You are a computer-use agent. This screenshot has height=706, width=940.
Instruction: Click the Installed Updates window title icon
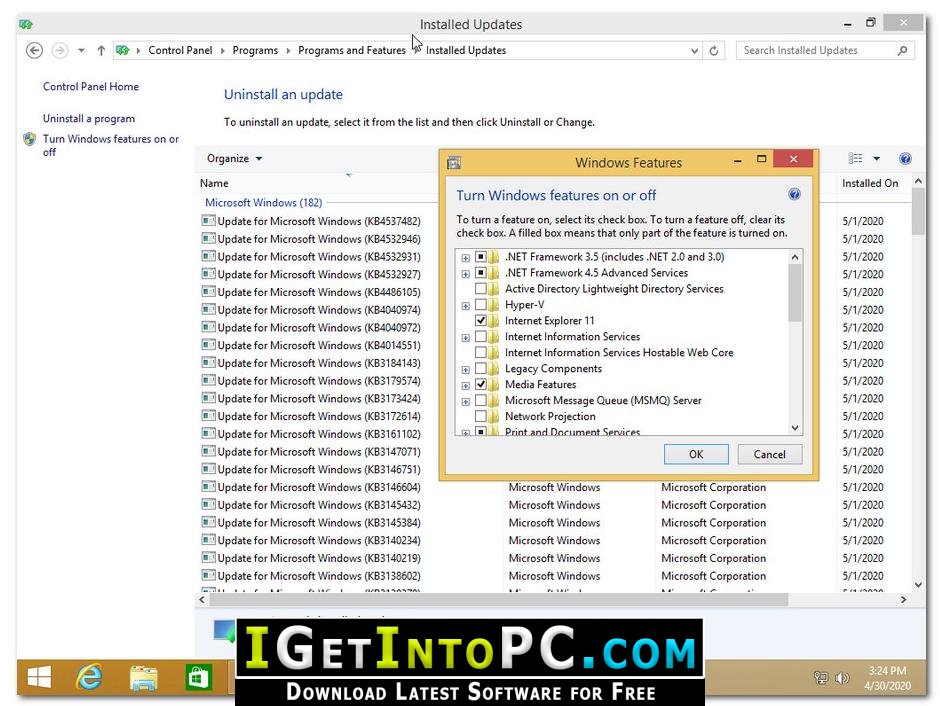(26, 25)
